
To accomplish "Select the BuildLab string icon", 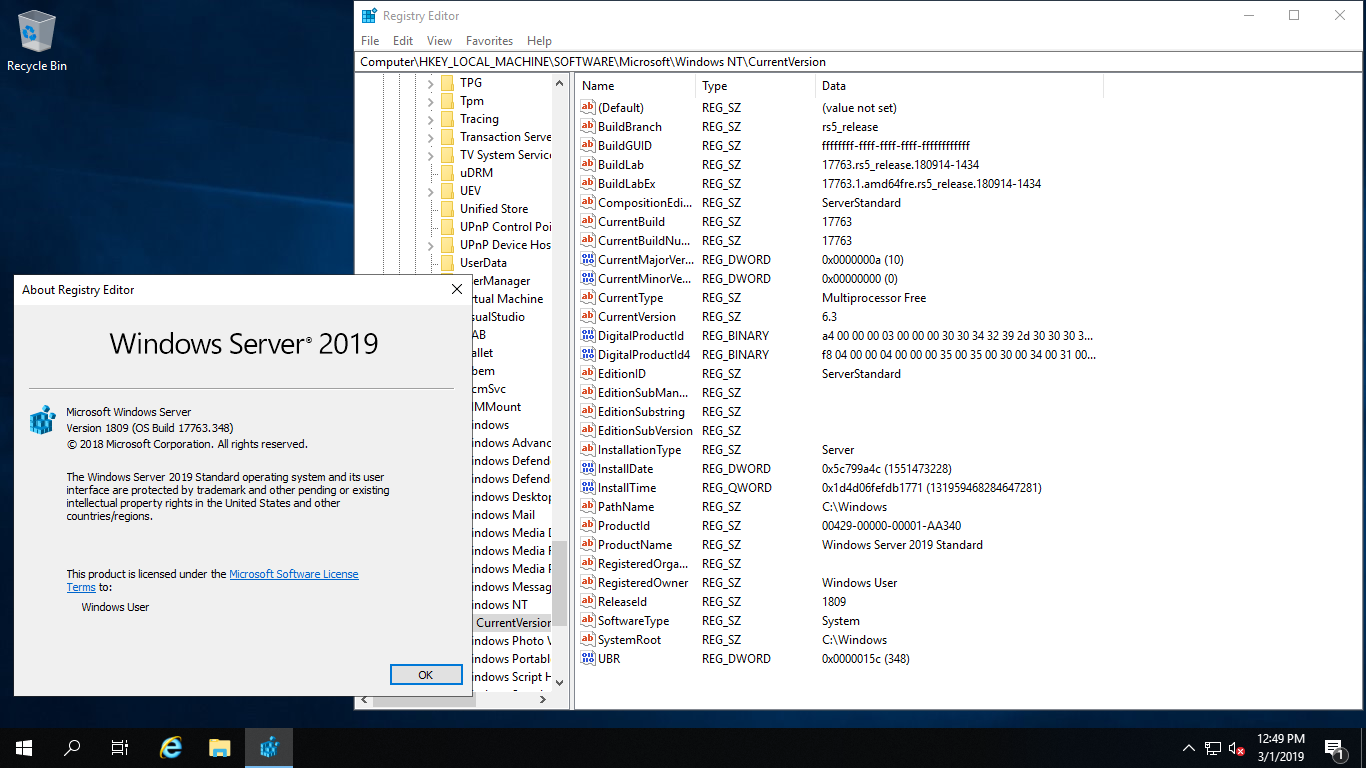I will [588, 165].
